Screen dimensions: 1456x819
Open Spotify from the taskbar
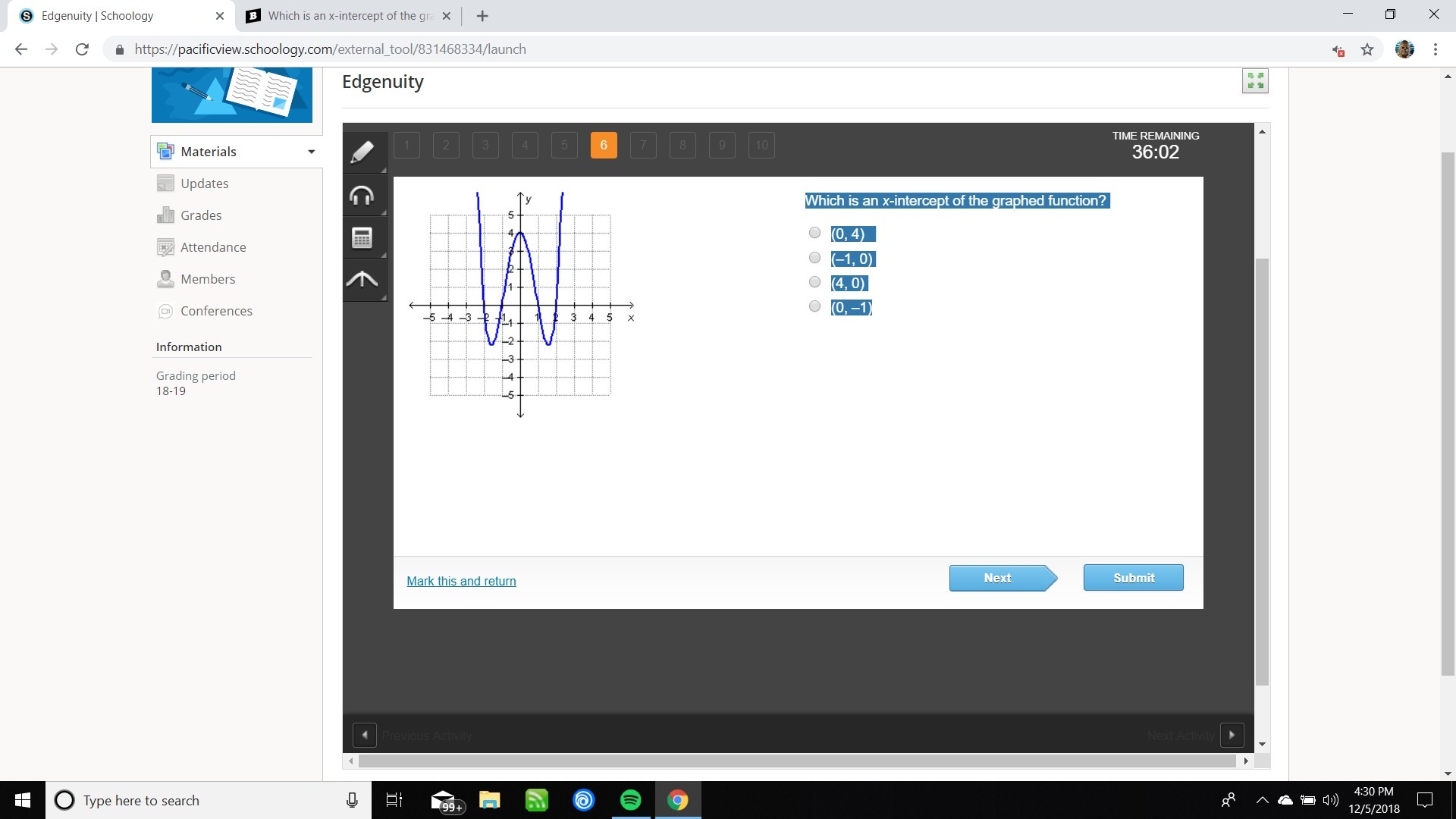pyautogui.click(x=630, y=800)
